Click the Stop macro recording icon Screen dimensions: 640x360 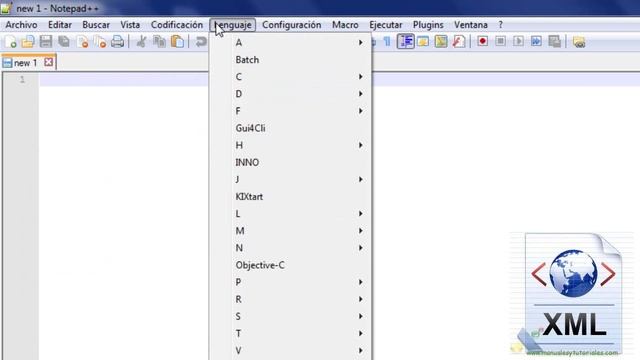(x=500, y=41)
